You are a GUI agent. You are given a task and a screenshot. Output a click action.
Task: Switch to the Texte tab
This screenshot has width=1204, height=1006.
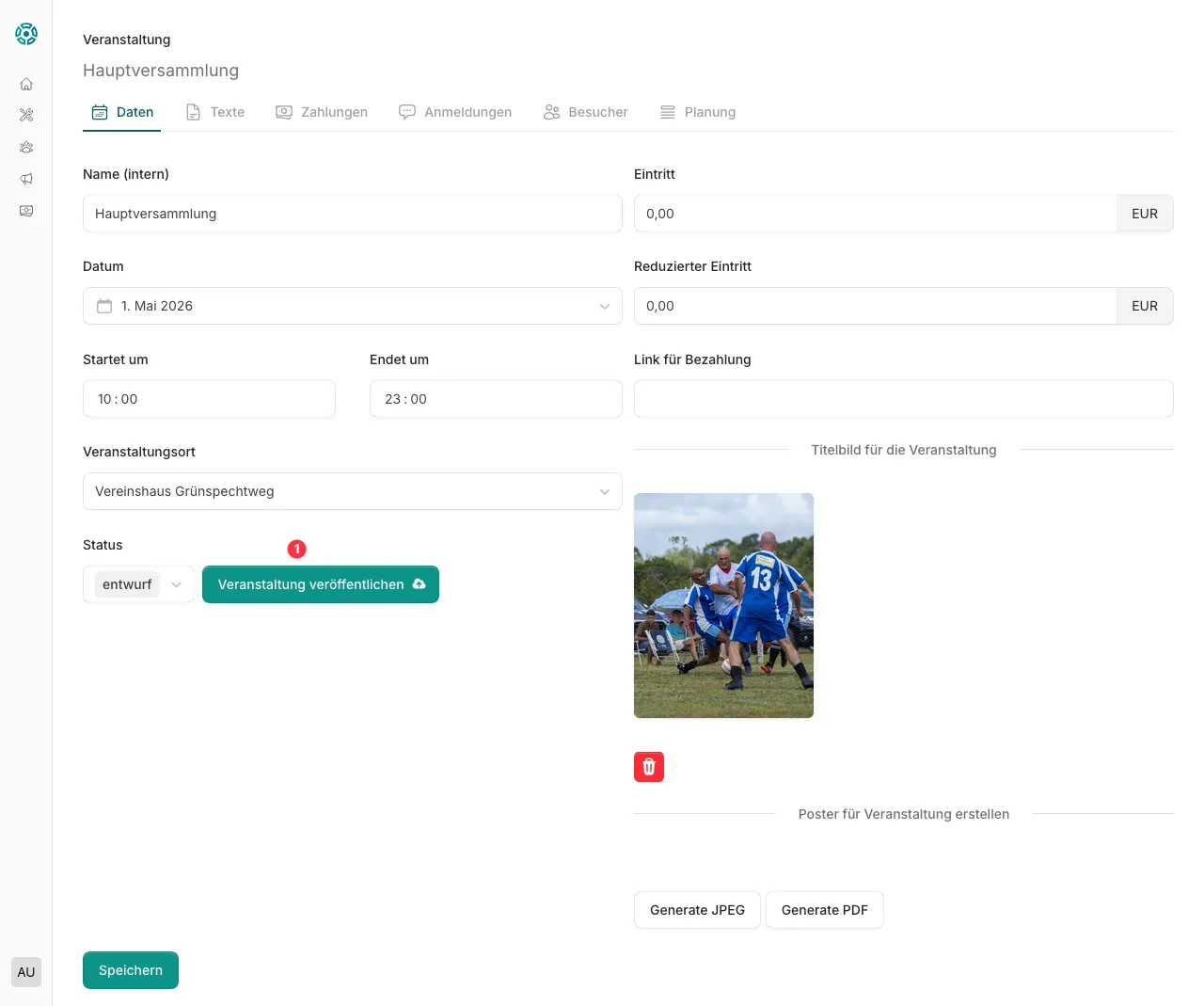tap(215, 112)
